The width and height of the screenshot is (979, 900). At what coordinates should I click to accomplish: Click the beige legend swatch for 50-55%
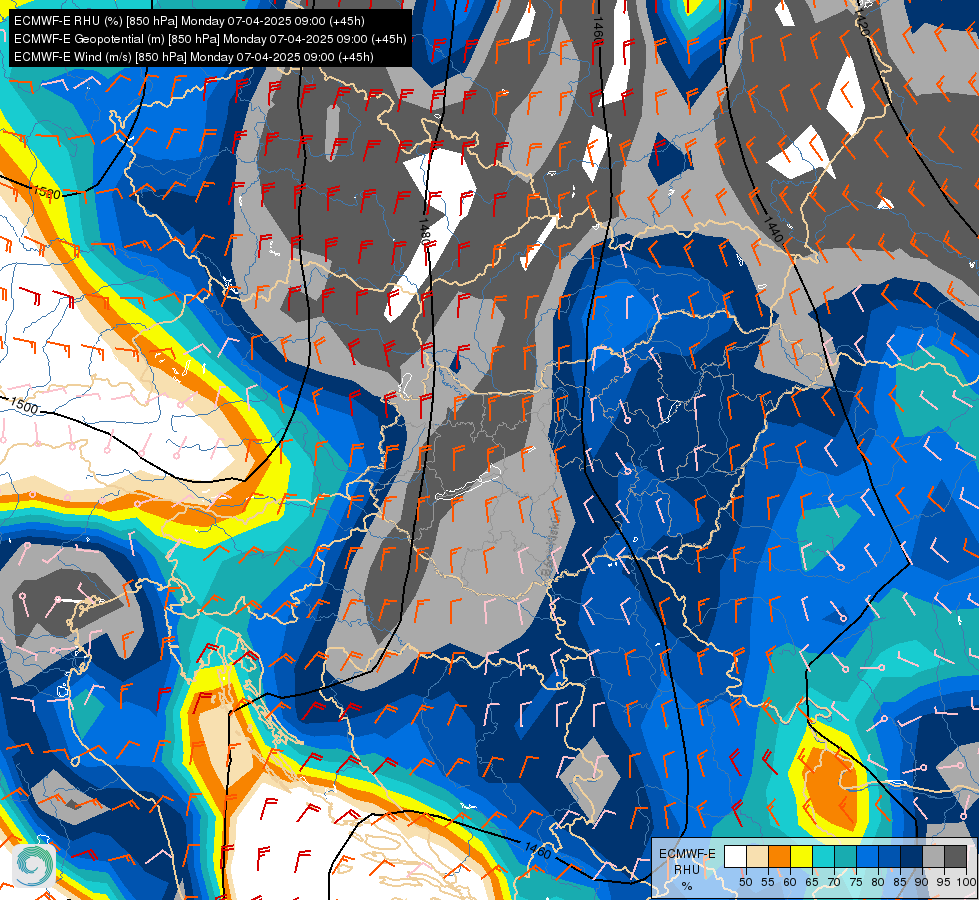pos(757,856)
